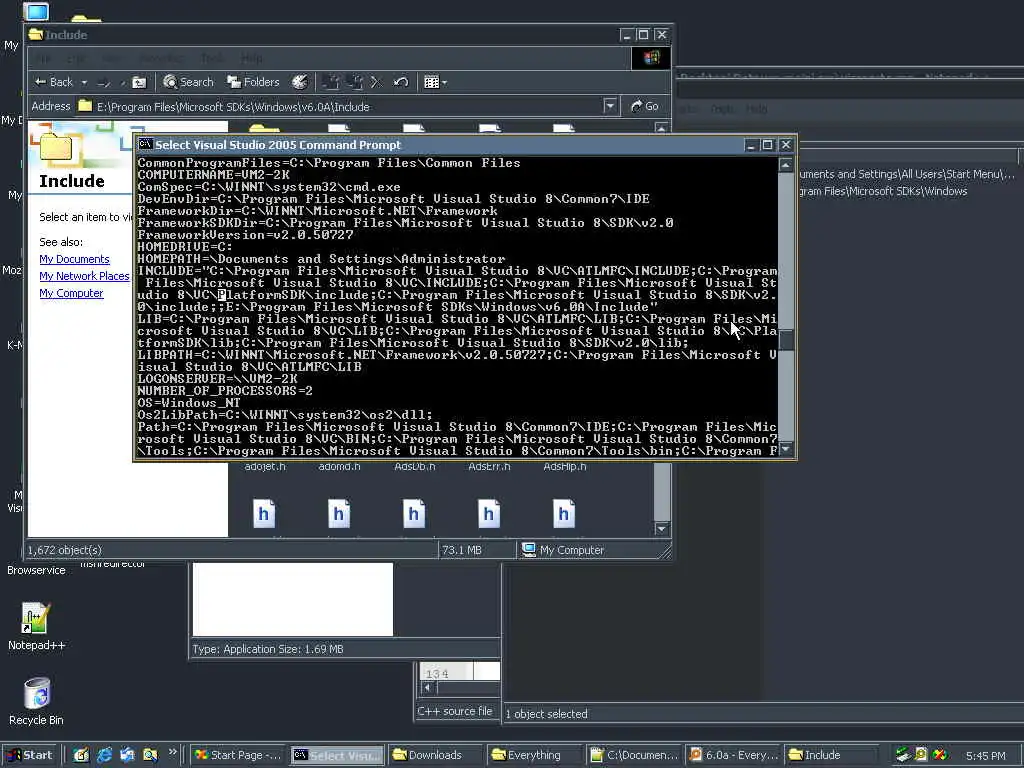Click the first Quick Launch icon
The height and width of the screenshot is (768, 1024).
(81, 755)
